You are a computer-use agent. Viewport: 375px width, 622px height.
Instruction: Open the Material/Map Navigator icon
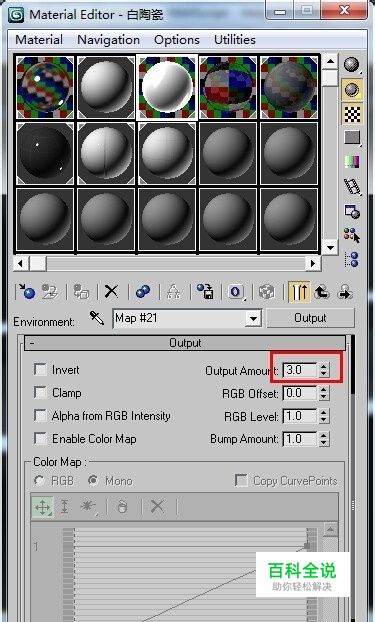[x=352, y=259]
